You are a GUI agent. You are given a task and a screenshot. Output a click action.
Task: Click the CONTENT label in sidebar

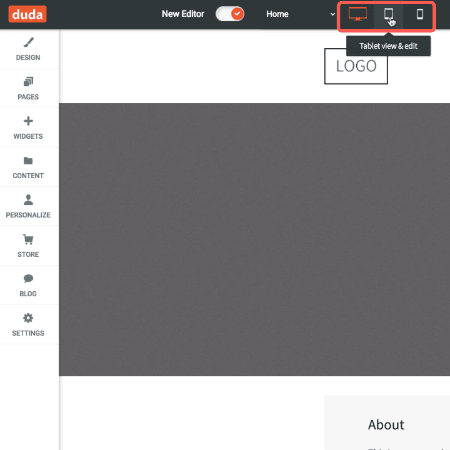point(28,176)
